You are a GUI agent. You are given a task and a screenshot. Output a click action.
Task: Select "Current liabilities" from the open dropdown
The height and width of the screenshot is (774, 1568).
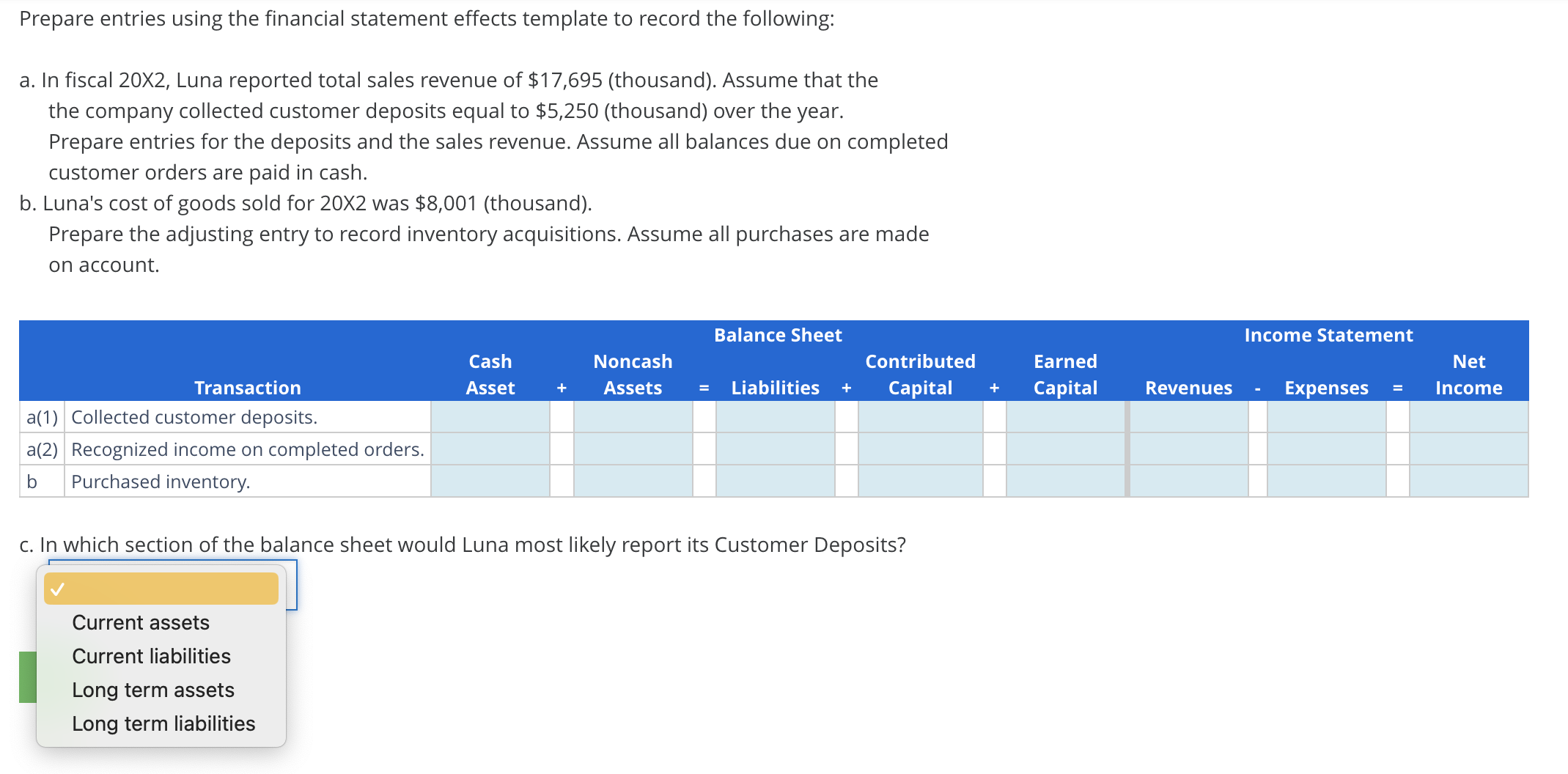point(150,655)
